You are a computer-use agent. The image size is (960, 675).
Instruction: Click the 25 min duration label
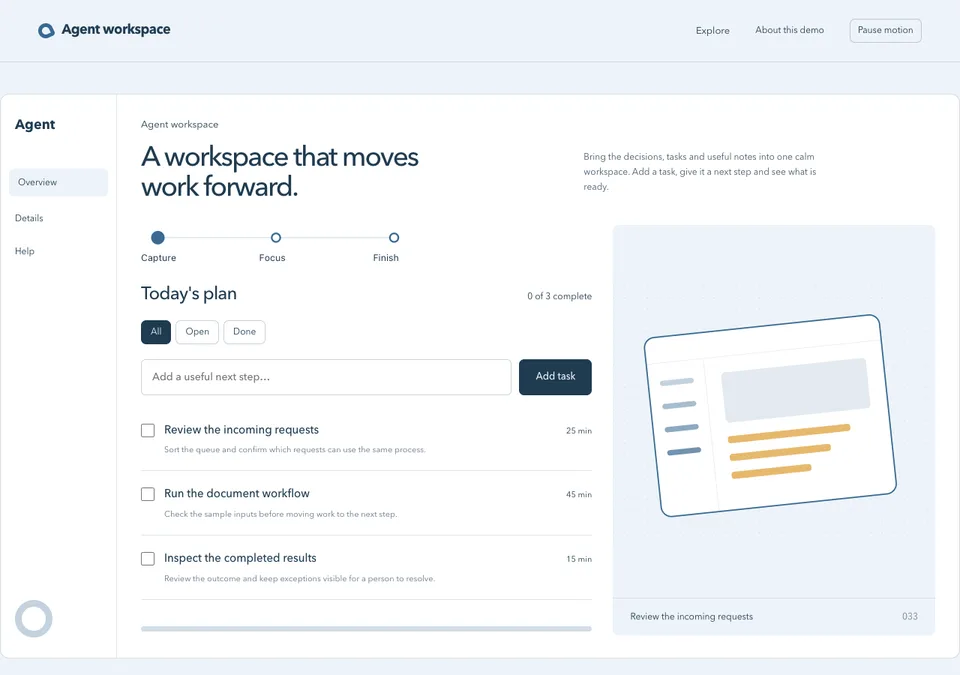(579, 431)
